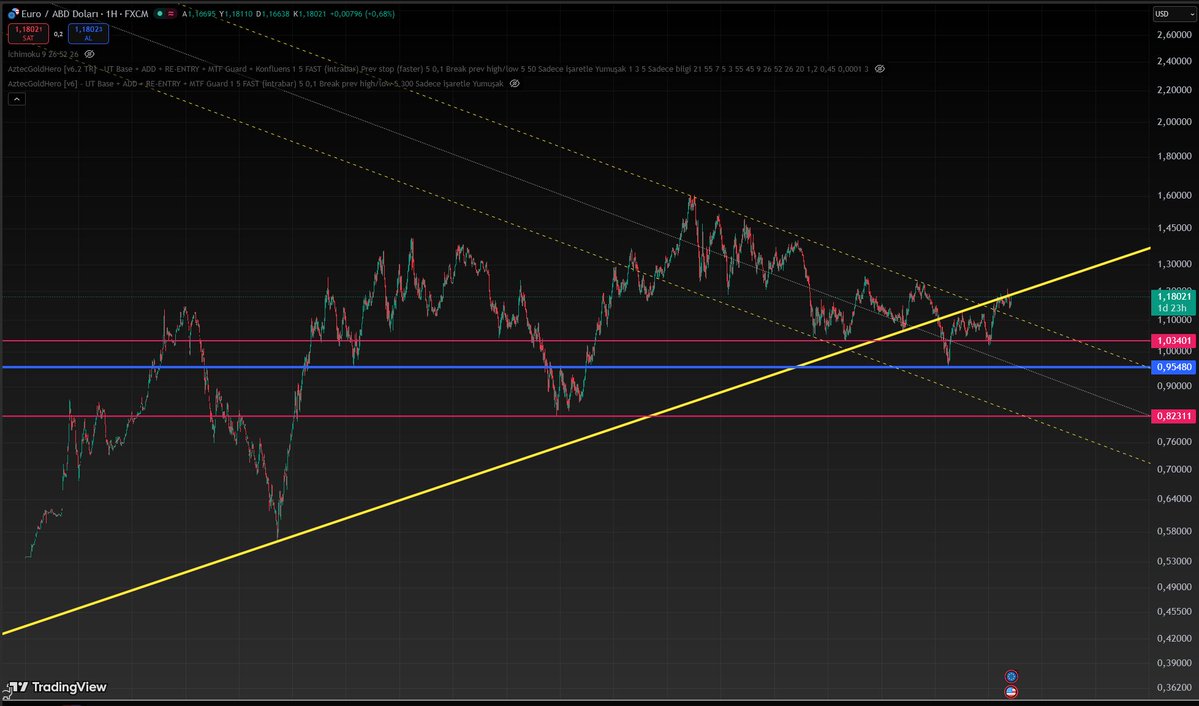Hide the AztecGoldHero v6.2 TR indicator
The height and width of the screenshot is (706, 1199).
[880, 69]
